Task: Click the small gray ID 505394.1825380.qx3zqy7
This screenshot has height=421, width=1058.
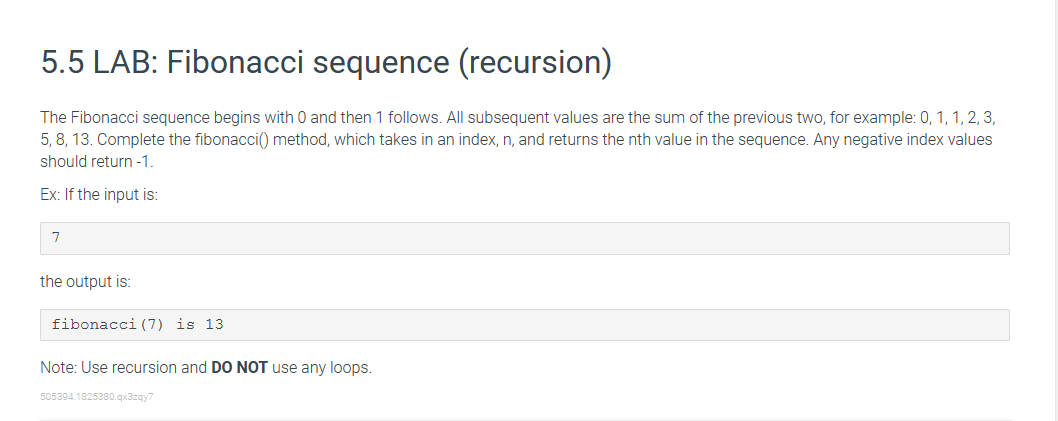Action: click(x=96, y=397)
